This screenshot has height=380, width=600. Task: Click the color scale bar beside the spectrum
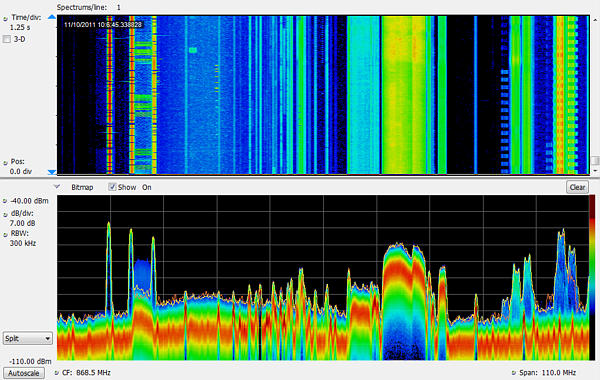click(592, 277)
